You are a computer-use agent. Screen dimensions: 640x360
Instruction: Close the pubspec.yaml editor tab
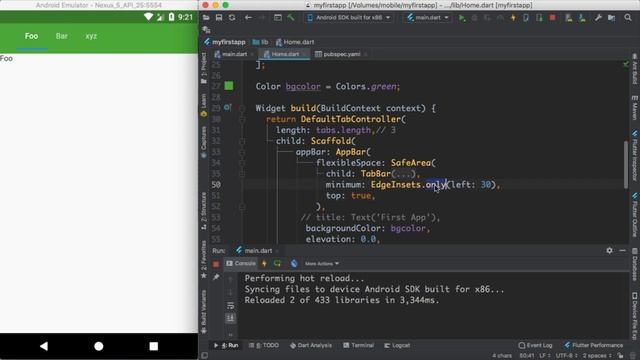365,54
